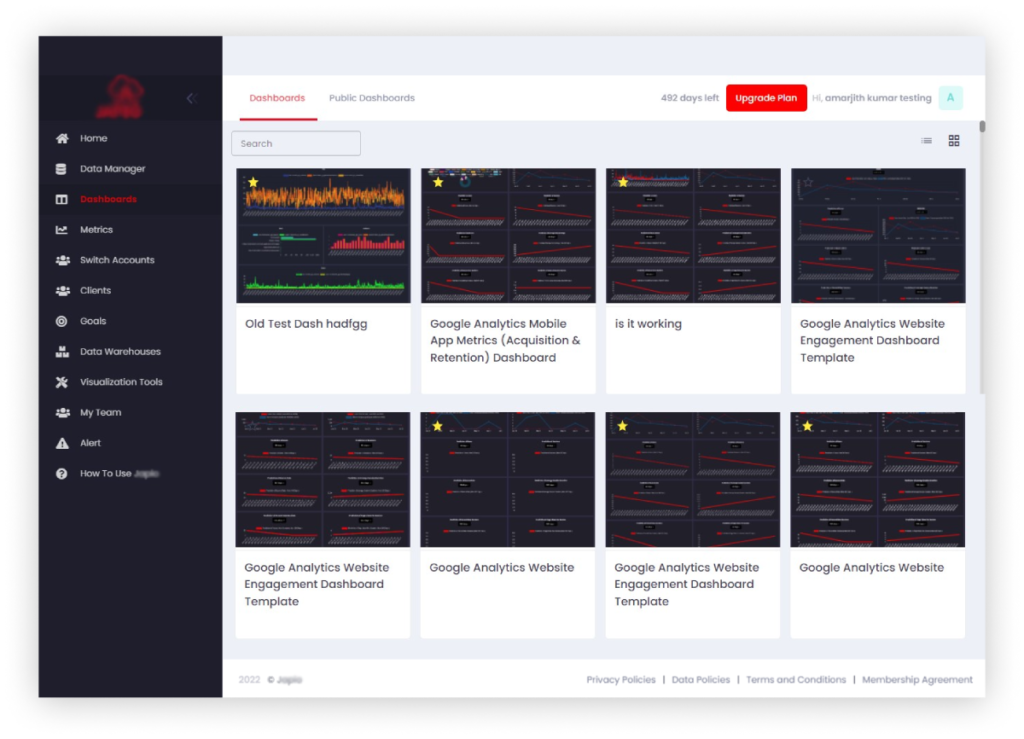Switch the dashboards to list view

pos(926,141)
